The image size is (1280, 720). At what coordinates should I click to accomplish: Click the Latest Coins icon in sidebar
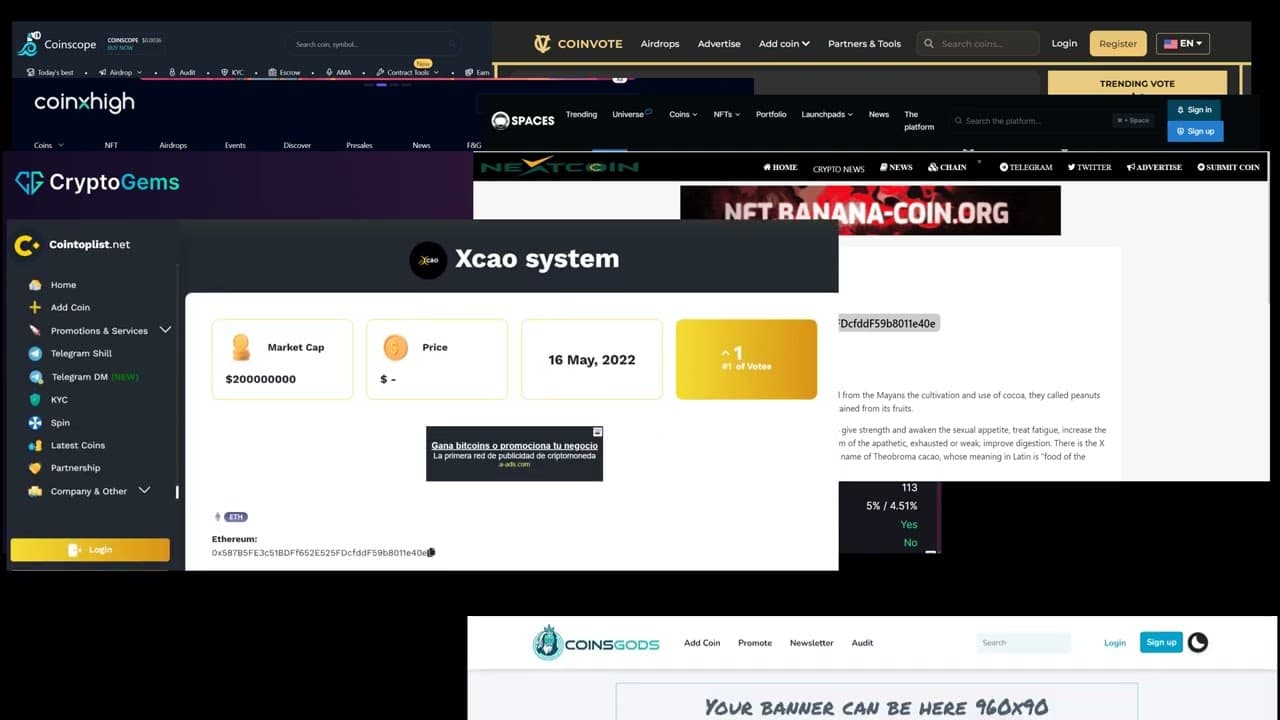click(35, 446)
